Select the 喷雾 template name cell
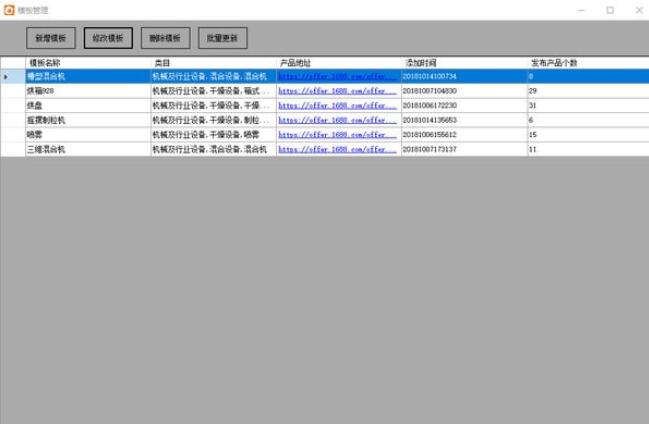Image resolution: width=649 pixels, height=424 pixels. coord(87,134)
